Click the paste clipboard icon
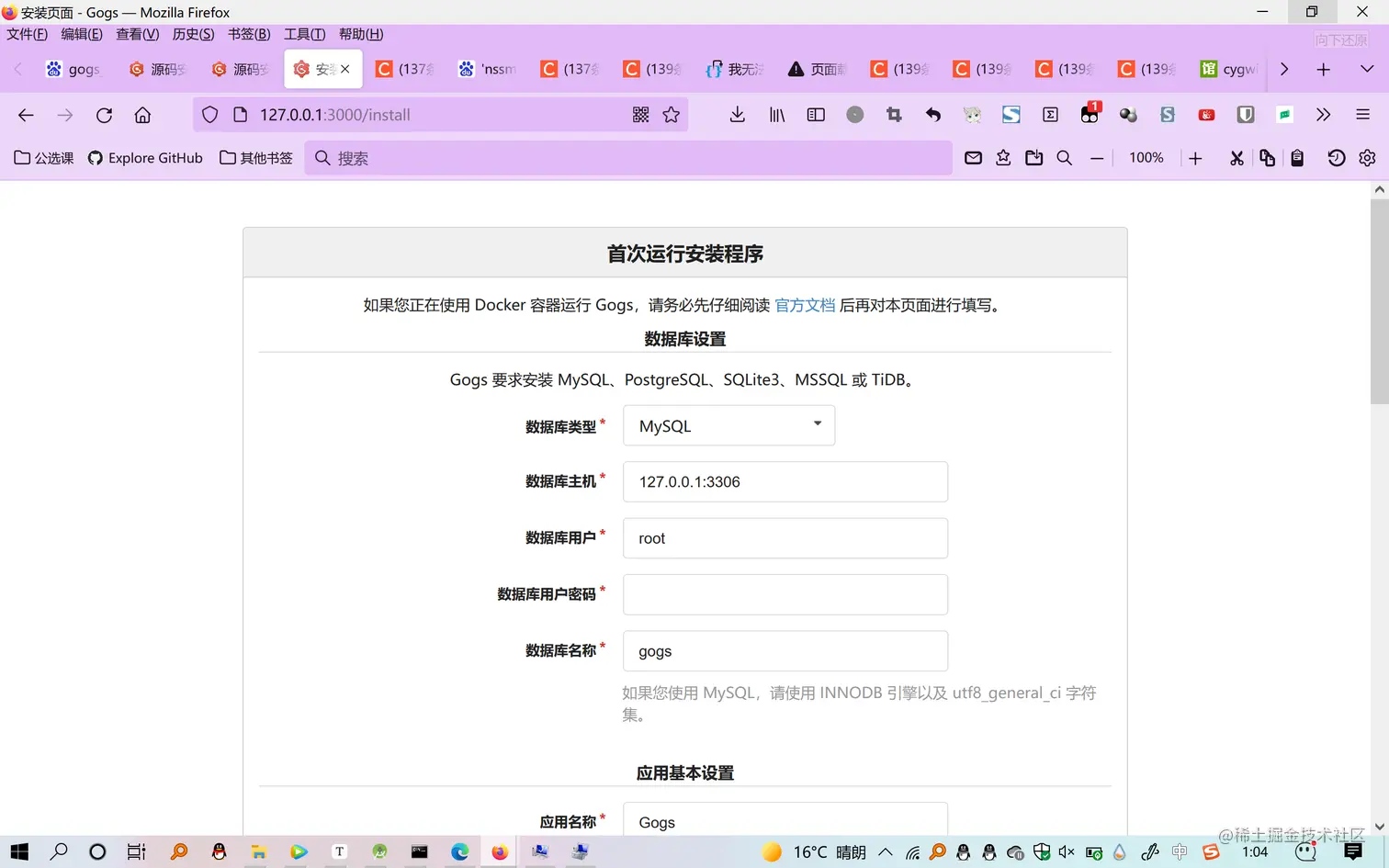This screenshot has height=868, width=1389. point(1297,158)
